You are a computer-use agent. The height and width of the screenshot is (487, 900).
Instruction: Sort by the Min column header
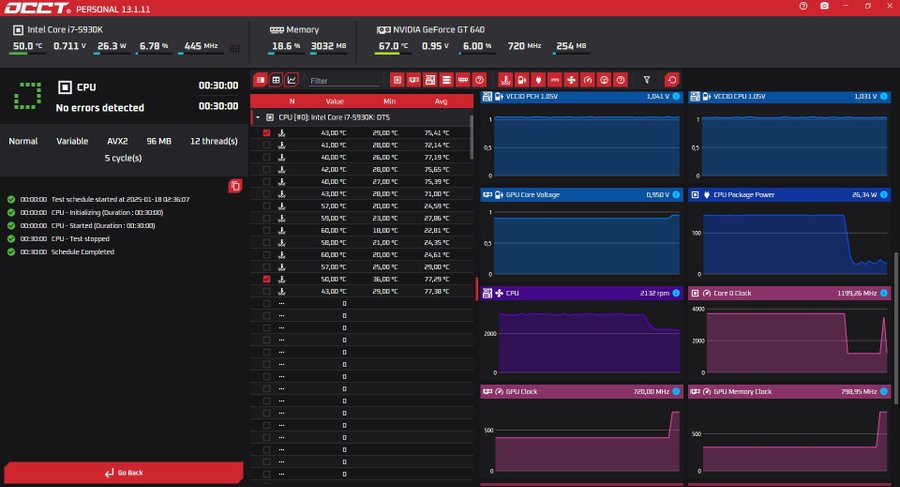pos(389,101)
